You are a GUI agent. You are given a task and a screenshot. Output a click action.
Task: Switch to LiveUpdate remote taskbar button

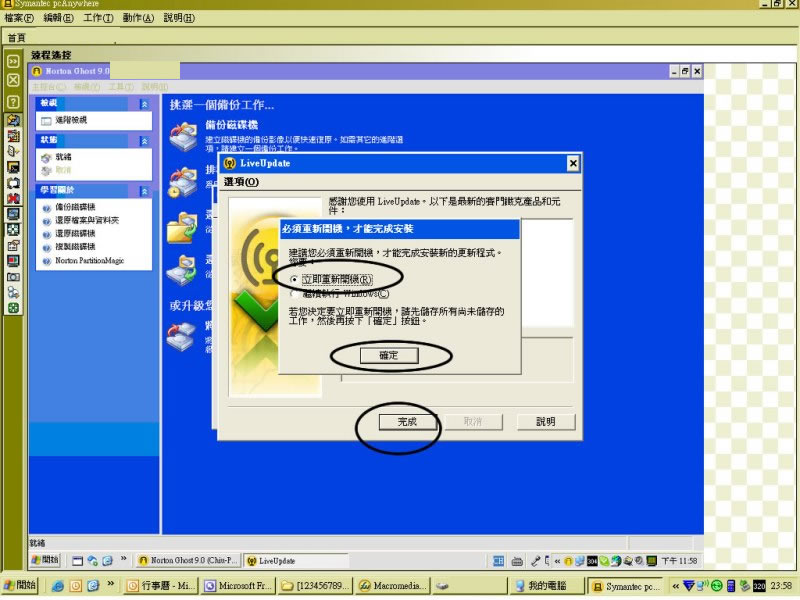(x=295, y=561)
